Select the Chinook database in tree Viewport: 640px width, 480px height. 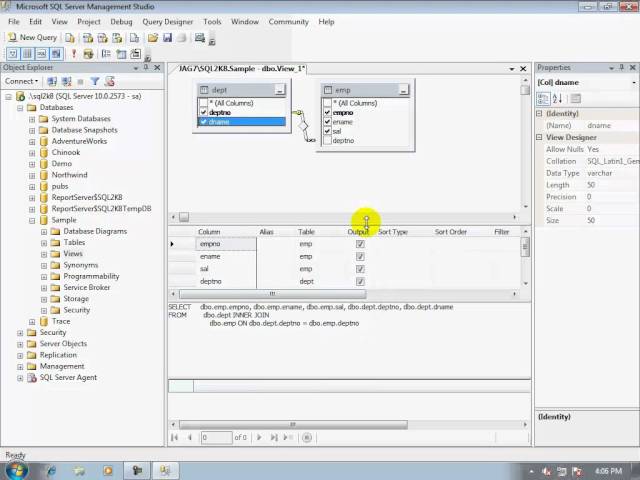point(66,152)
